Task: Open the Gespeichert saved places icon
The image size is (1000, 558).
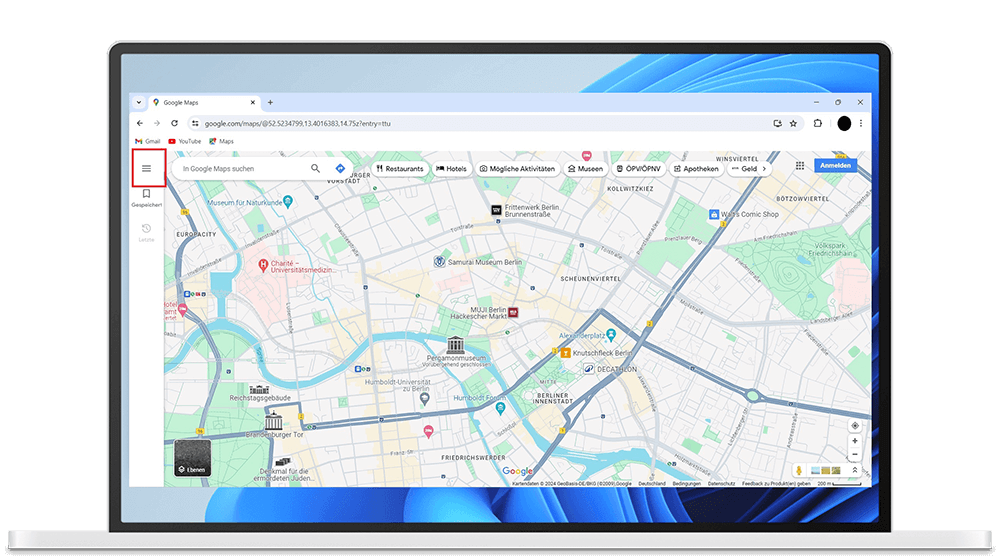Action: click(x=146, y=193)
